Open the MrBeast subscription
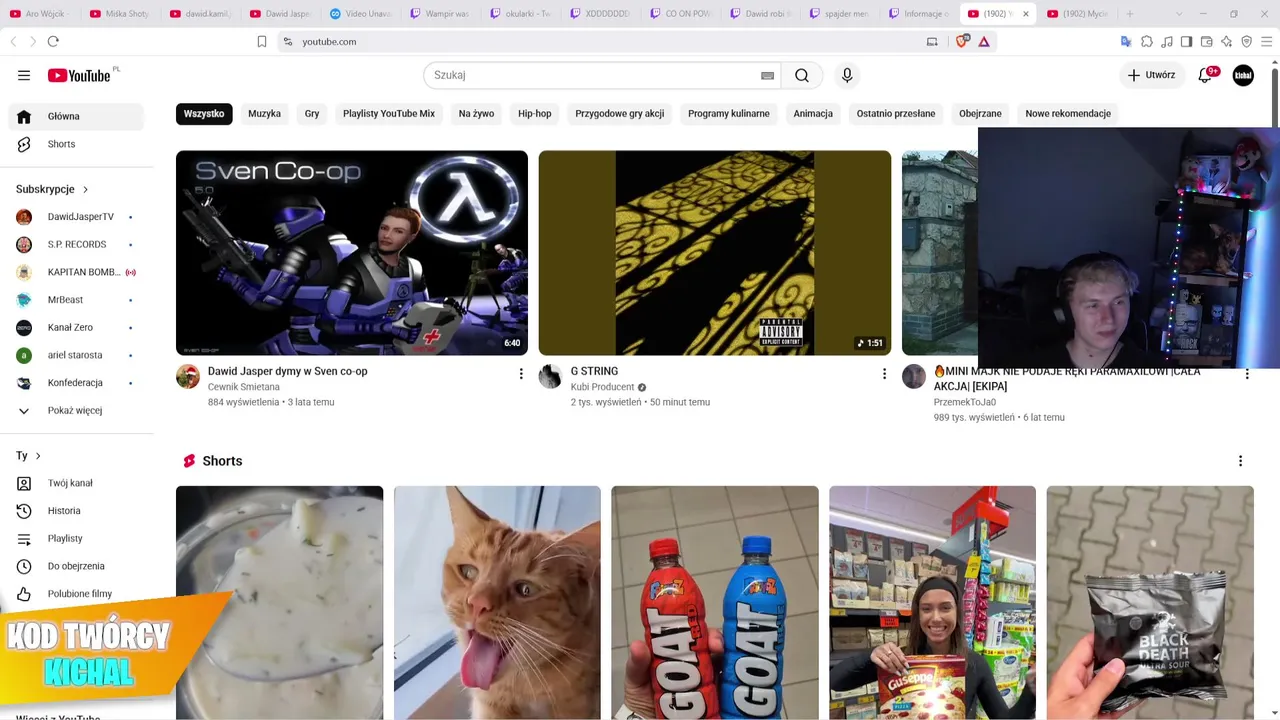 (76, 300)
